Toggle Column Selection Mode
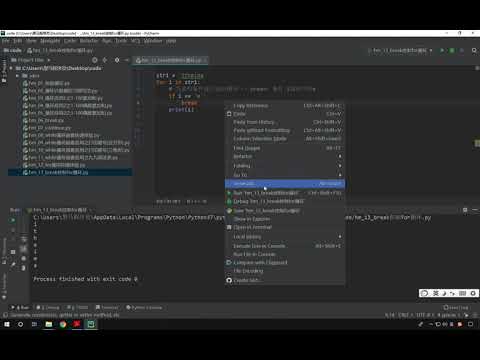This screenshot has width=480, height=360. 285,139
